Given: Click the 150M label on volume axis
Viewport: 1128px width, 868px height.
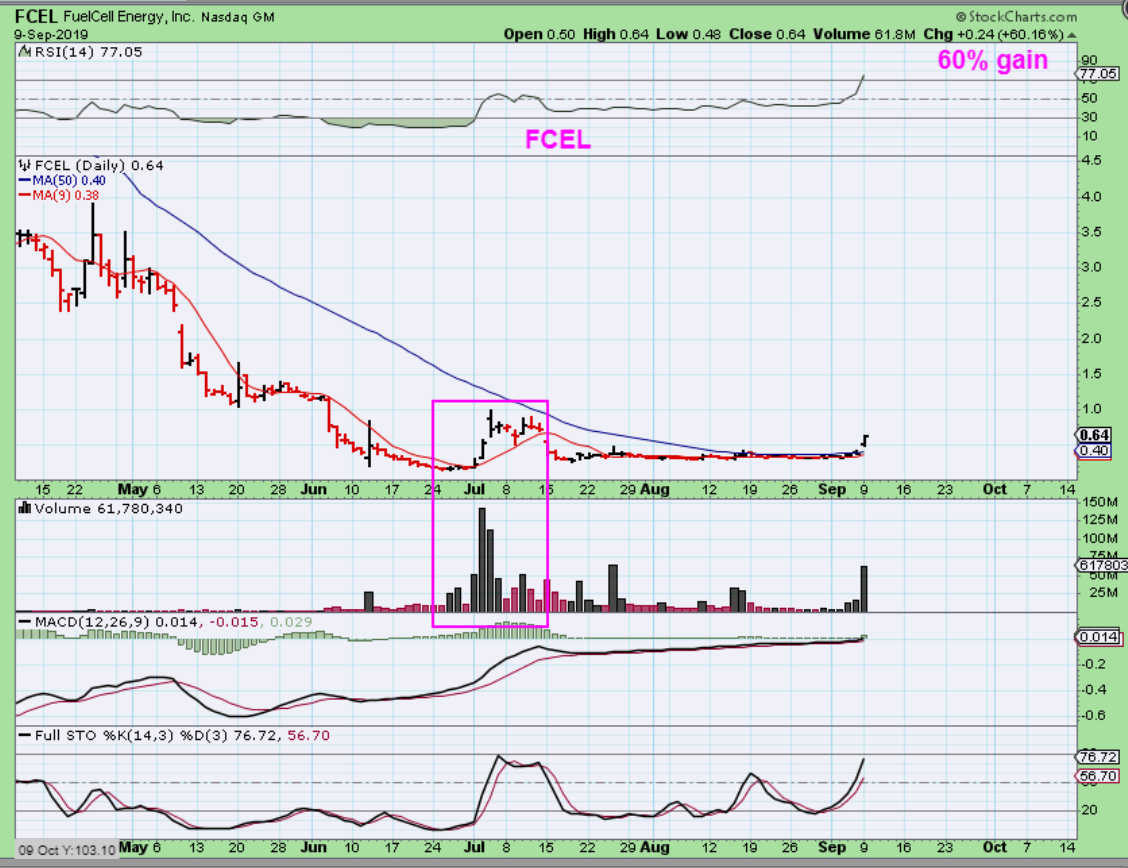Looking at the screenshot, I should pos(1100,502).
